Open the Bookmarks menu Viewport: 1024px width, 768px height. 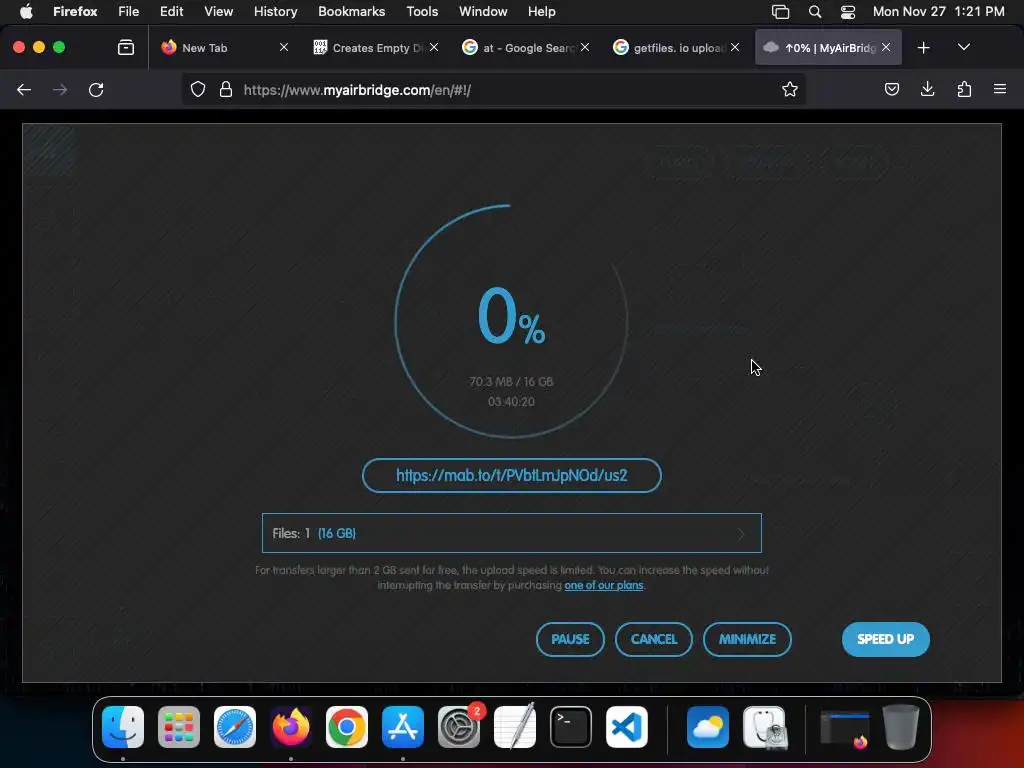coord(351,12)
